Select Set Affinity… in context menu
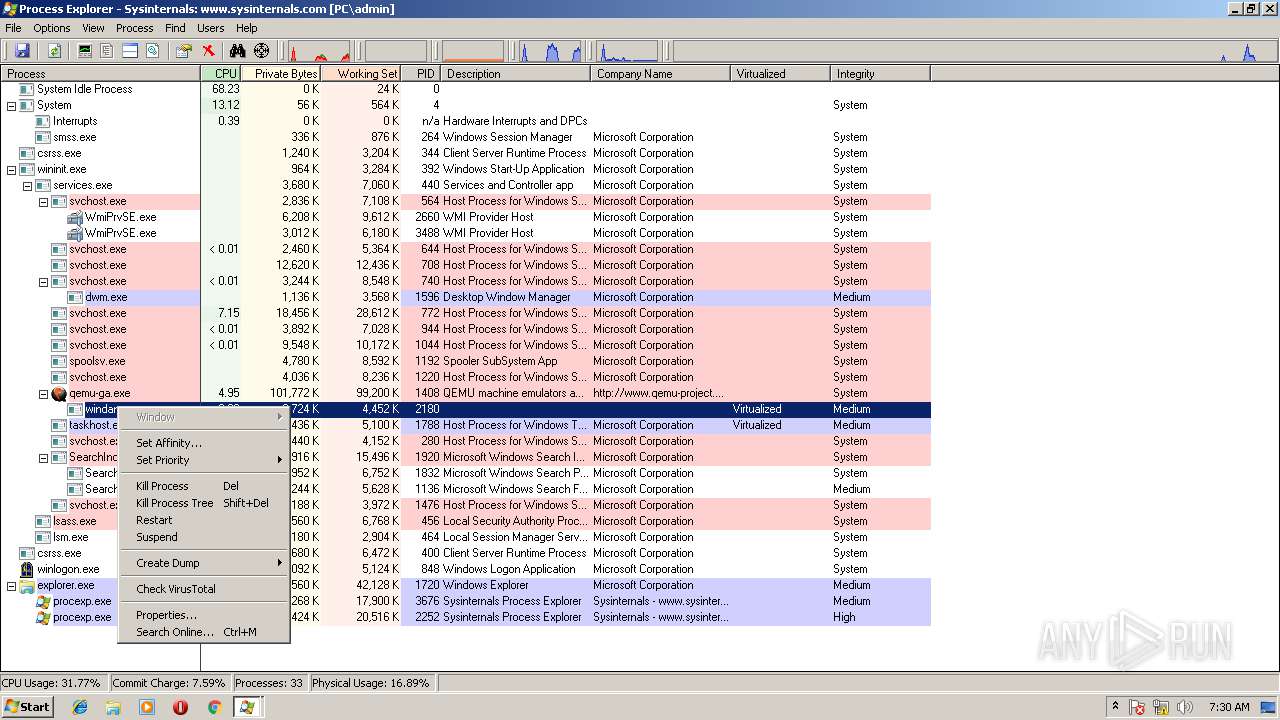Screen dimensions: 1280x720 pyautogui.click(x=204, y=443)
